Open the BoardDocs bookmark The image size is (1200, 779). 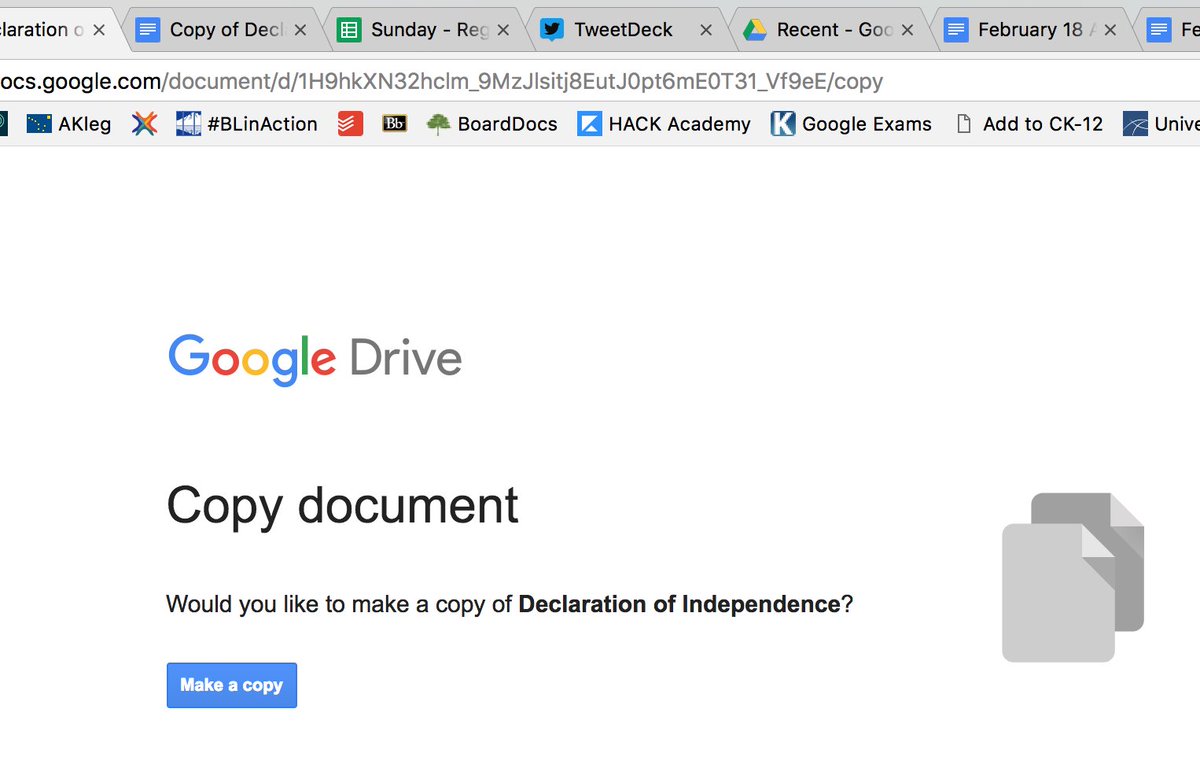coord(491,124)
